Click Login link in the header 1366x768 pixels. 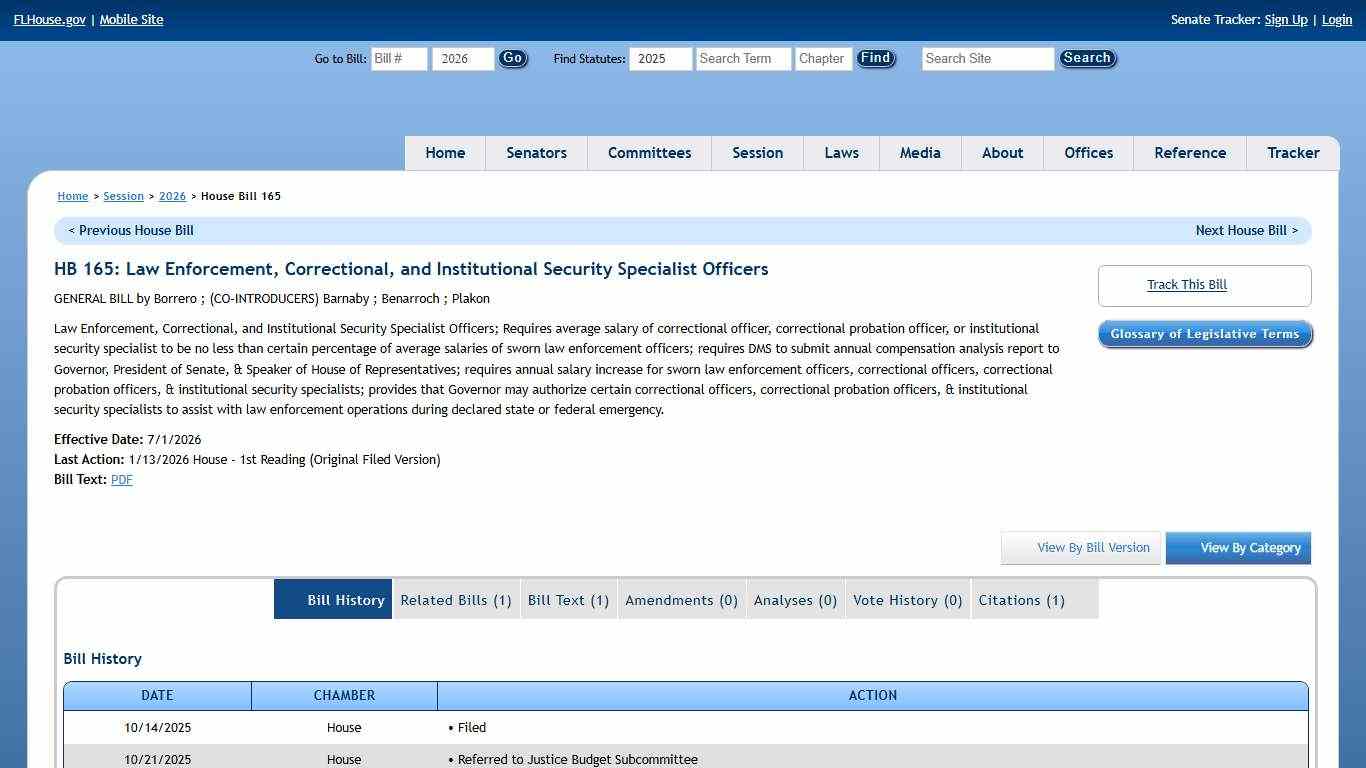click(x=1336, y=20)
